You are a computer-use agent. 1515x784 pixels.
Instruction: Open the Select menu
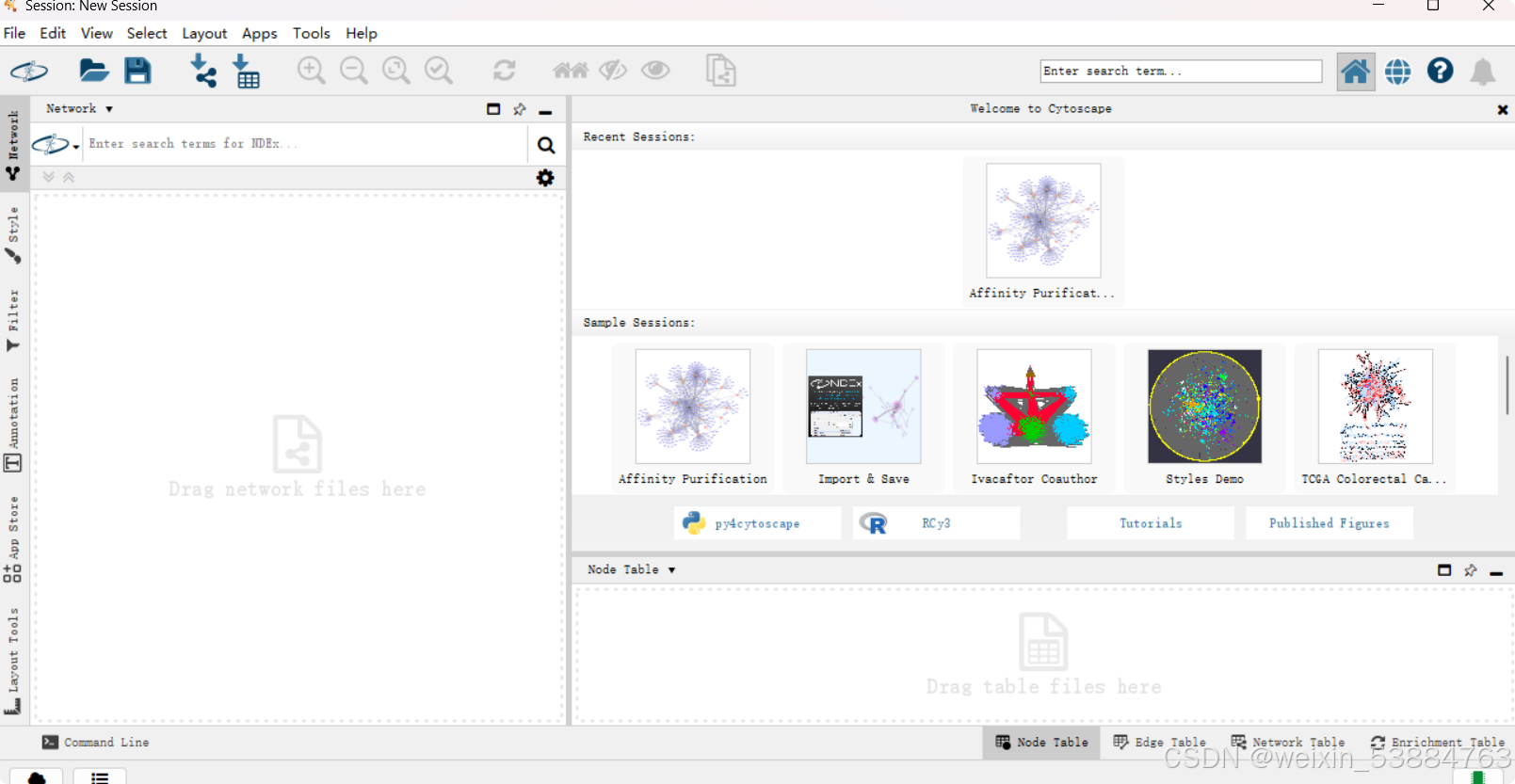click(147, 33)
